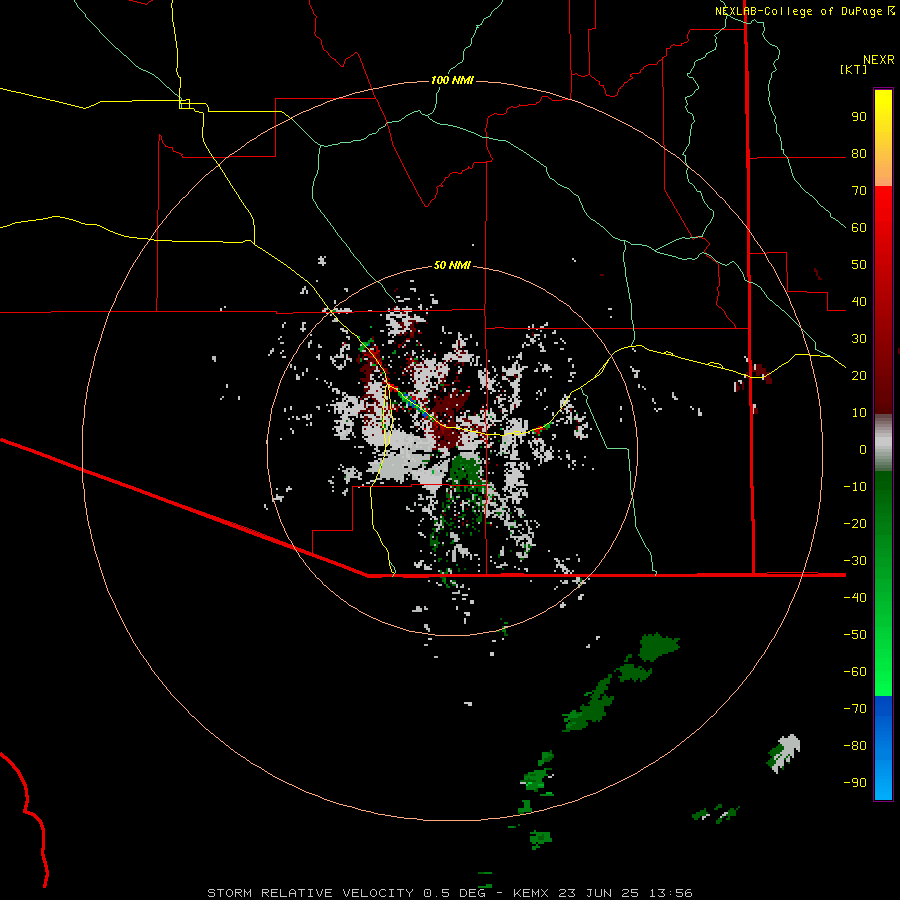
Task: Click the -20 value on the color scale
Action: 855,523
